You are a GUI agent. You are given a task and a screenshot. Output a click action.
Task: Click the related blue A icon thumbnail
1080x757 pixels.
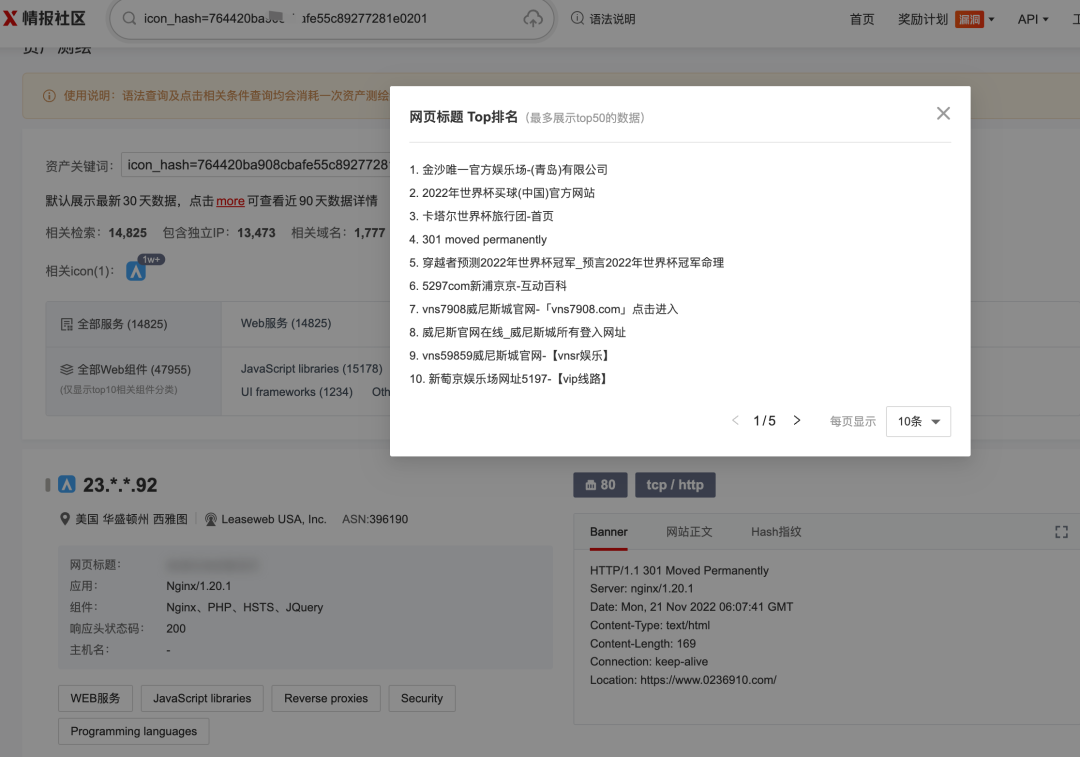[x=136, y=271]
